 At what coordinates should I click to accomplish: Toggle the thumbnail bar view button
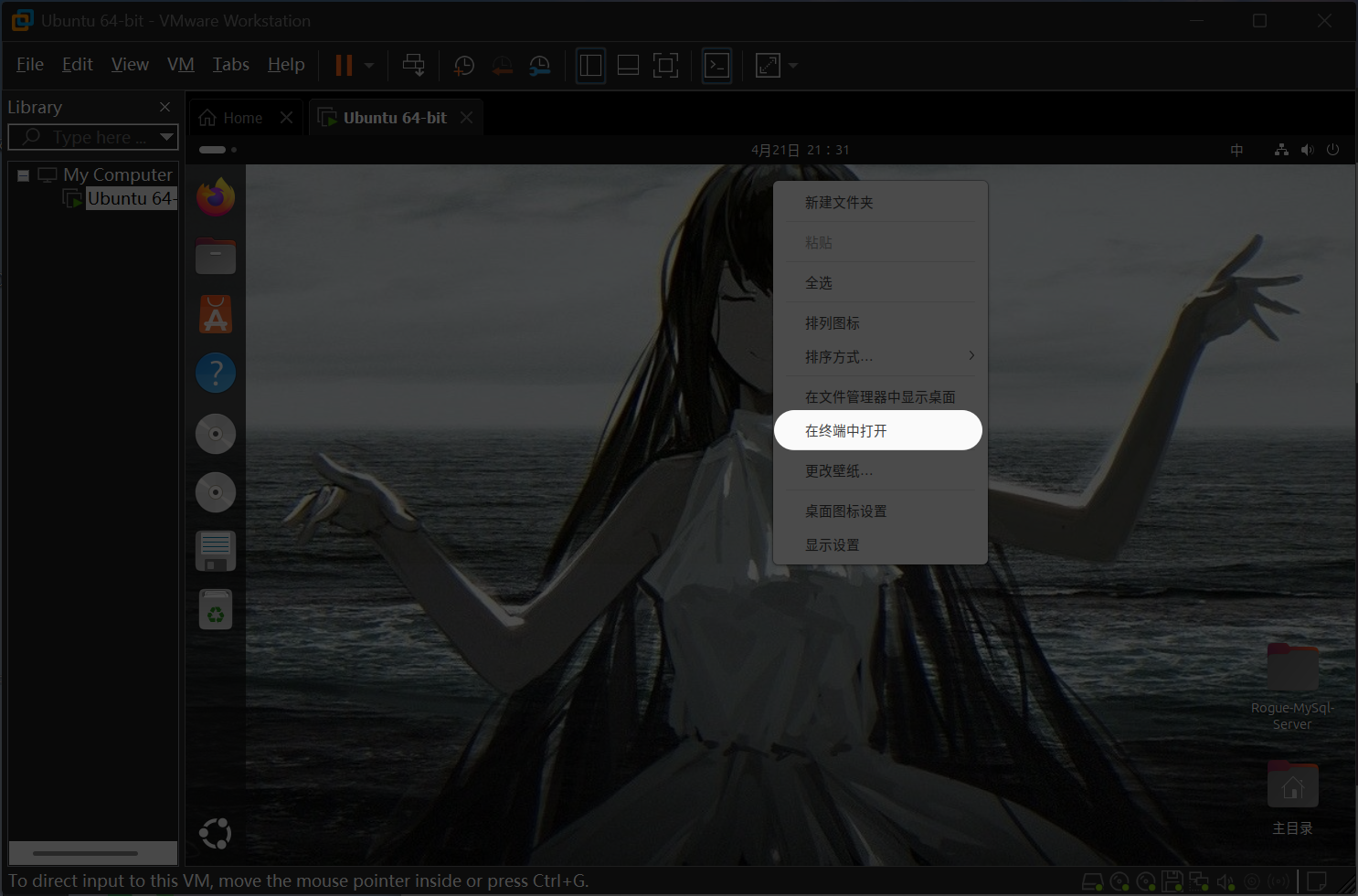[x=628, y=66]
